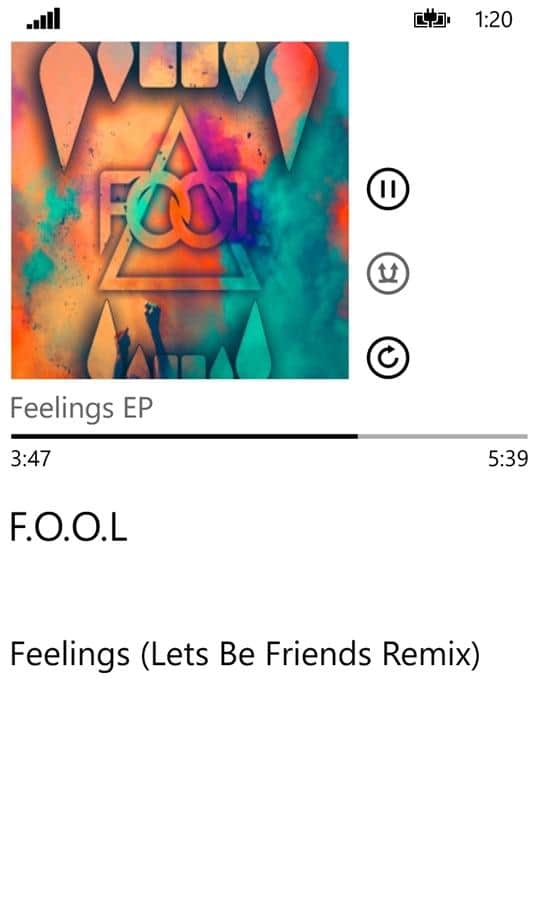Open the artist name F.O.O.L
Screen dimensions: 540x900
(68, 527)
